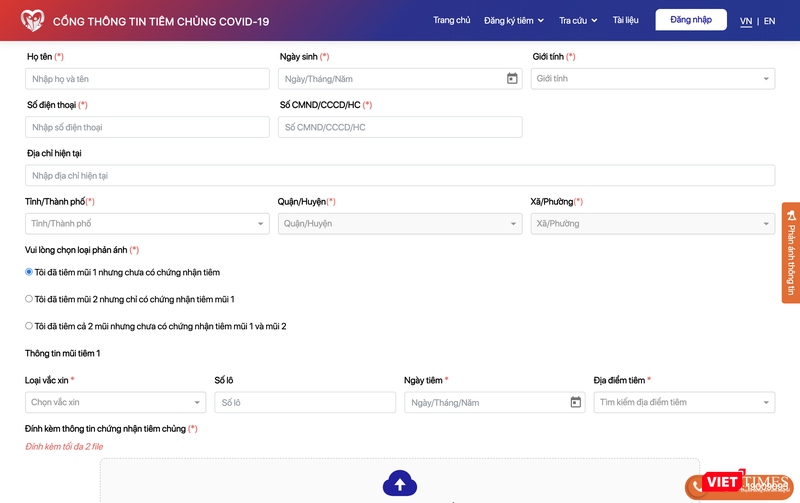Focus the Địa chỉ hiện tại input field
800x503 pixels.
[399, 175]
